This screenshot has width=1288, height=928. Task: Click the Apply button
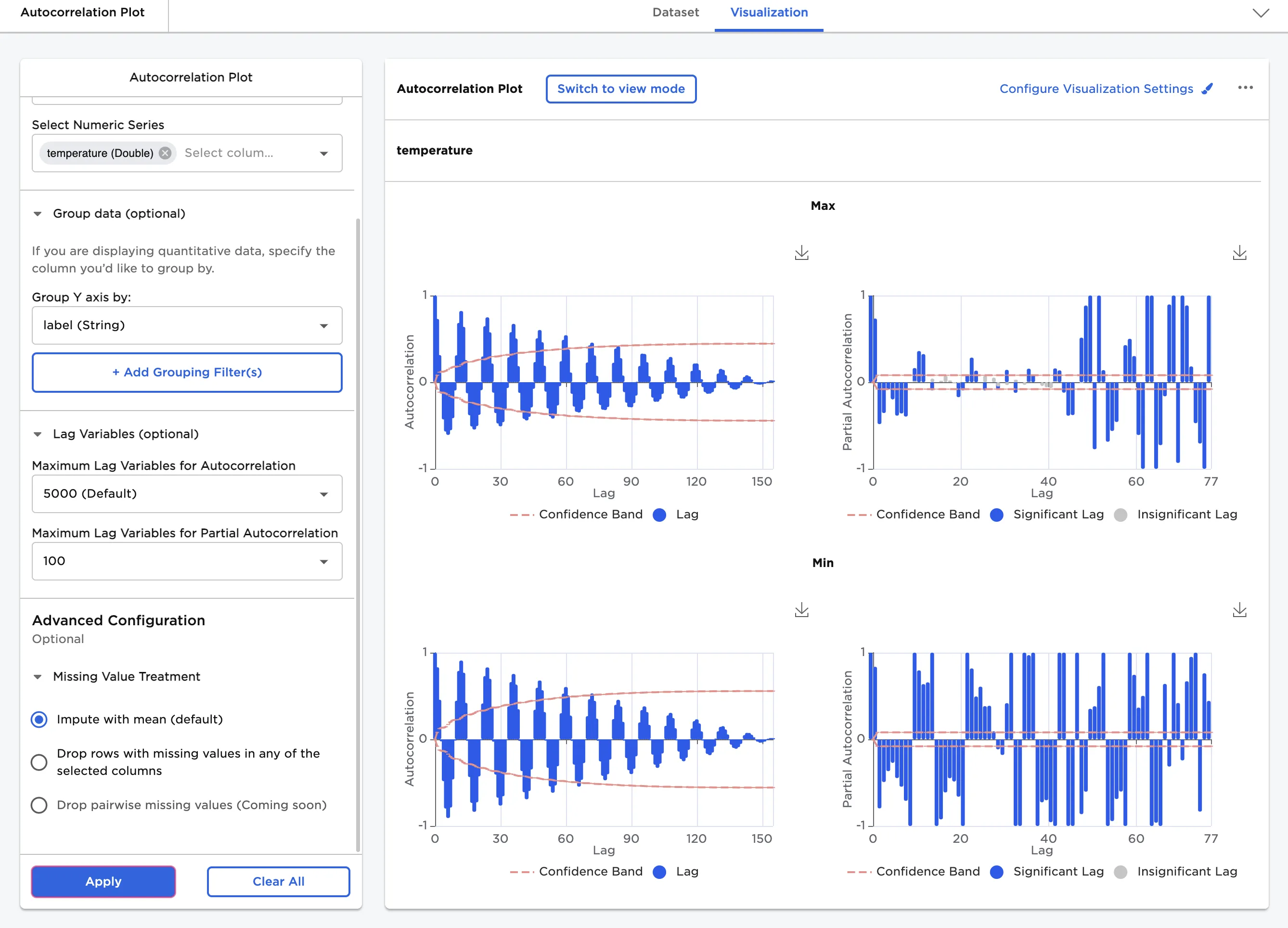point(103,881)
